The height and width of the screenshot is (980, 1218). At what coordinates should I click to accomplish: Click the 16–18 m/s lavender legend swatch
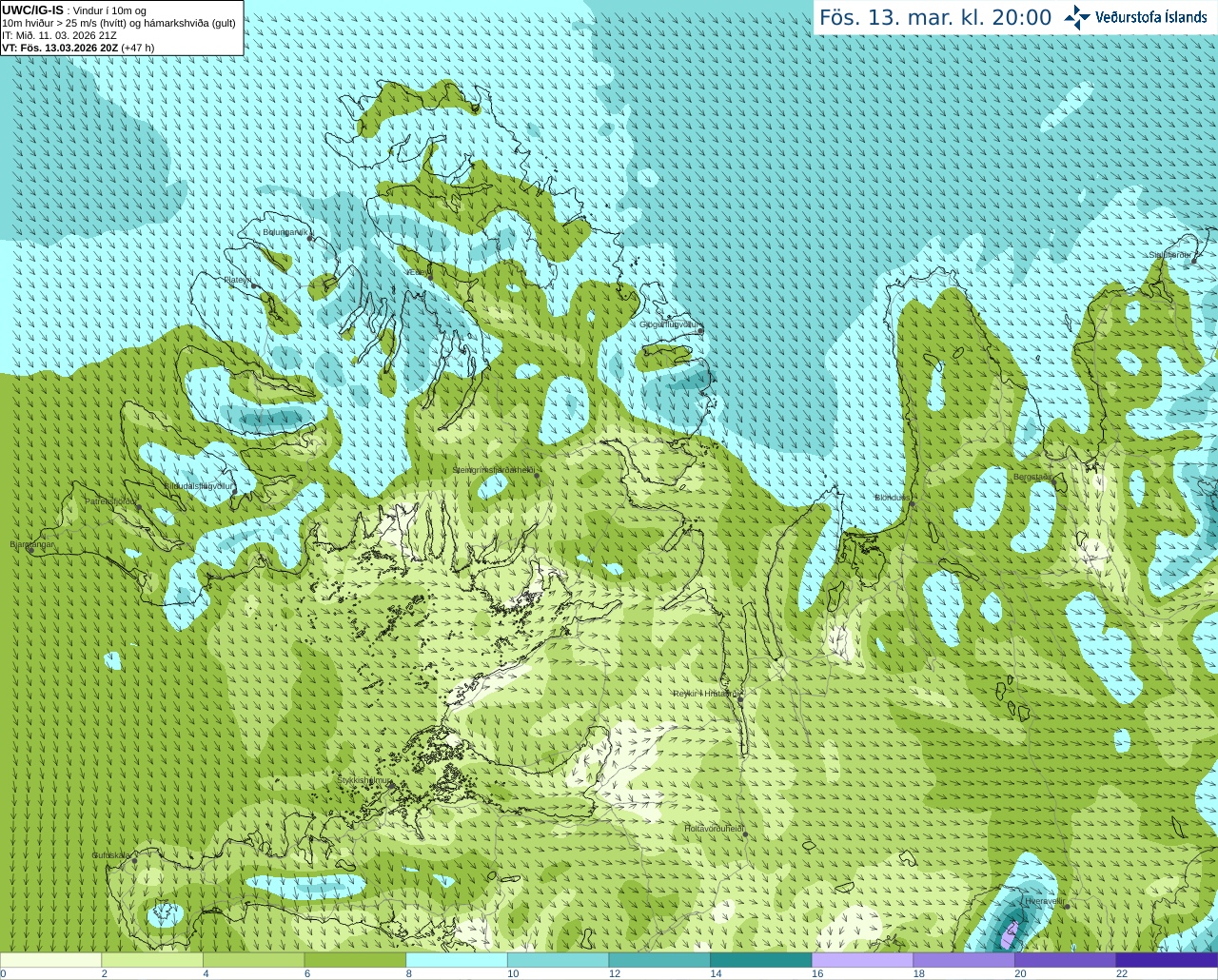[x=863, y=960]
